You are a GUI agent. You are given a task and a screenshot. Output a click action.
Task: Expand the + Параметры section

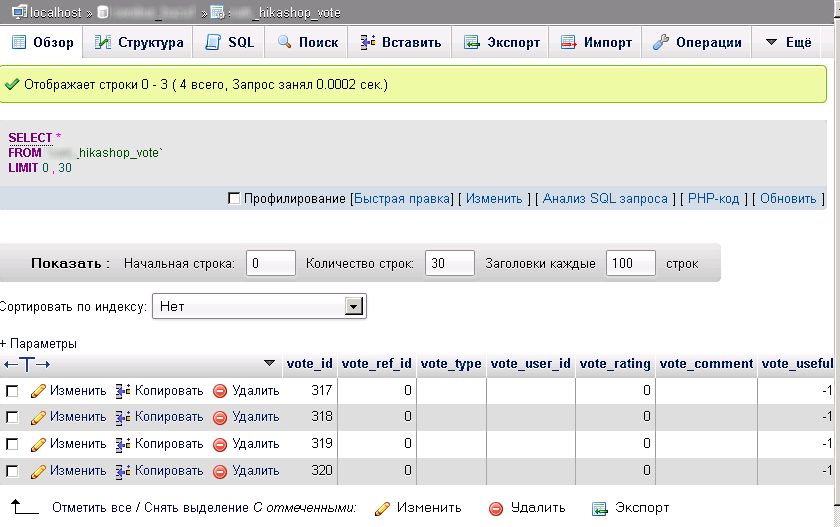tap(38, 343)
